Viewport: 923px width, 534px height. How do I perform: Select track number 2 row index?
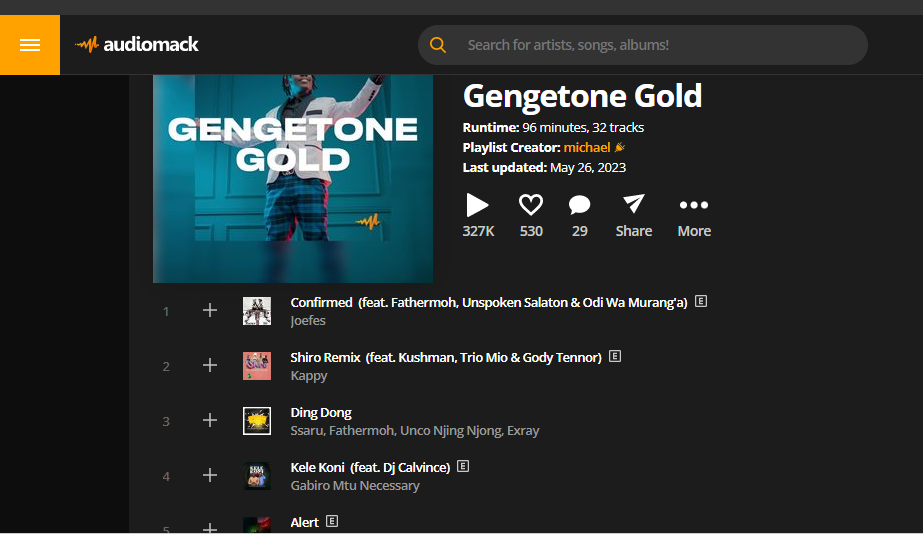click(166, 366)
